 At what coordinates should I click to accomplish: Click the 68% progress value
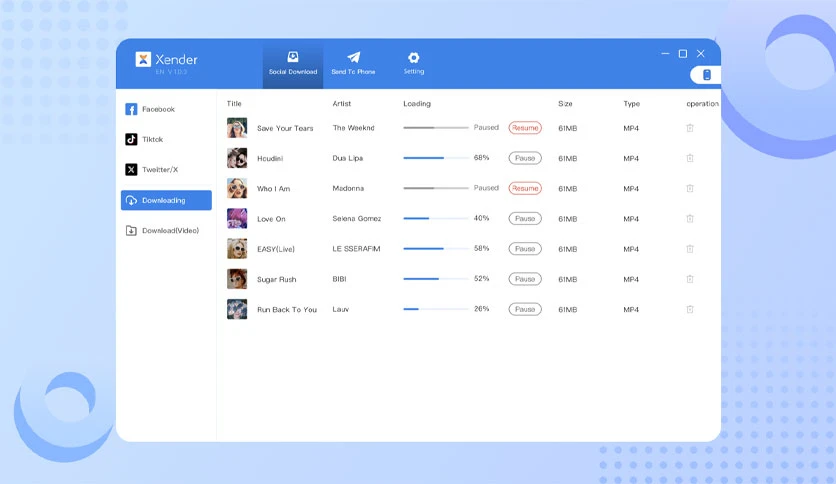pos(481,158)
